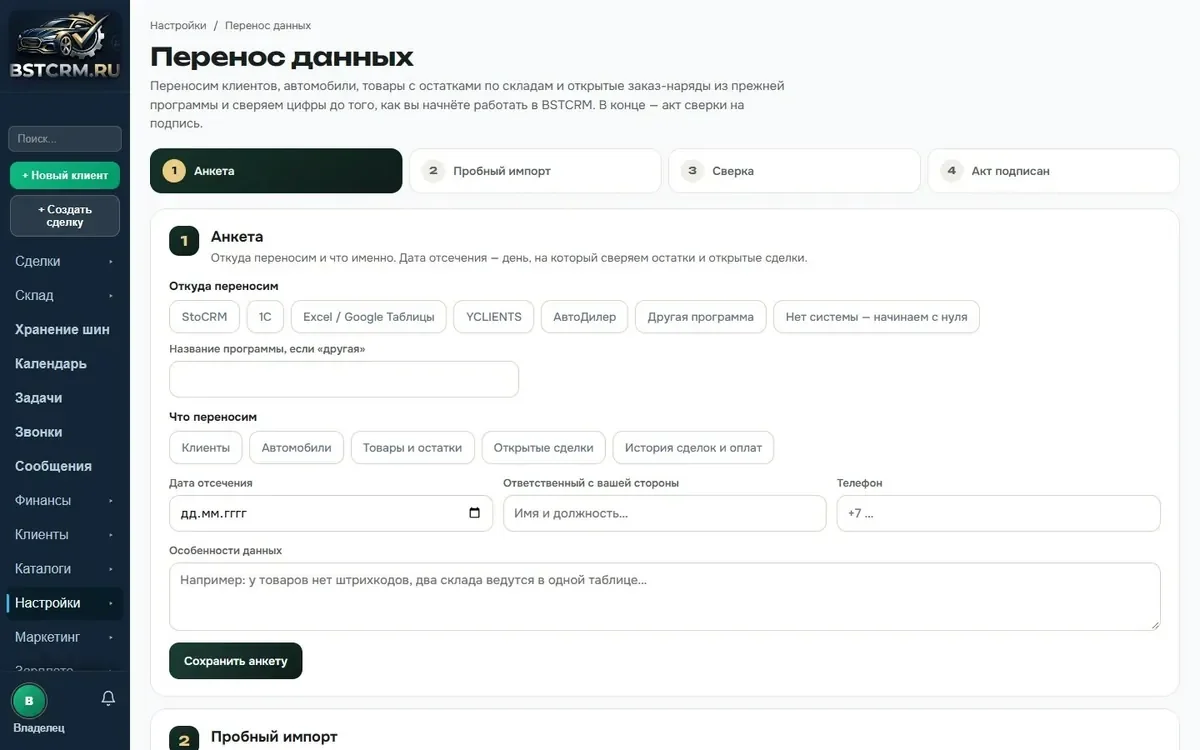This screenshot has width=1200, height=750.
Task: Focus the Телефон input field
Action: (999, 513)
